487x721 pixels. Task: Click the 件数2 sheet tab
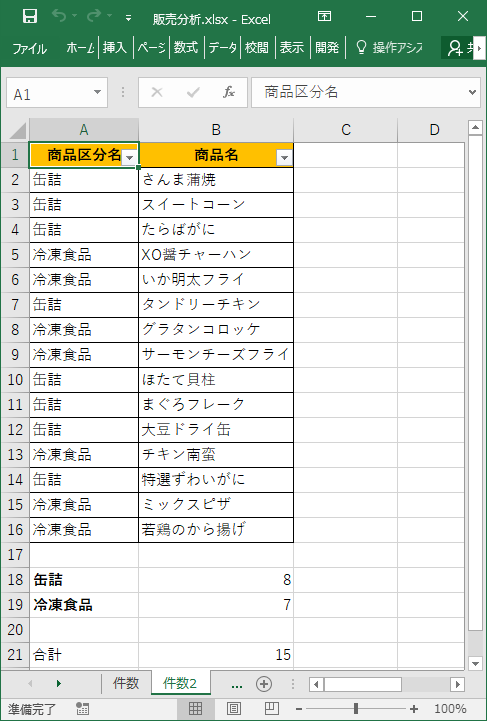tap(180, 683)
